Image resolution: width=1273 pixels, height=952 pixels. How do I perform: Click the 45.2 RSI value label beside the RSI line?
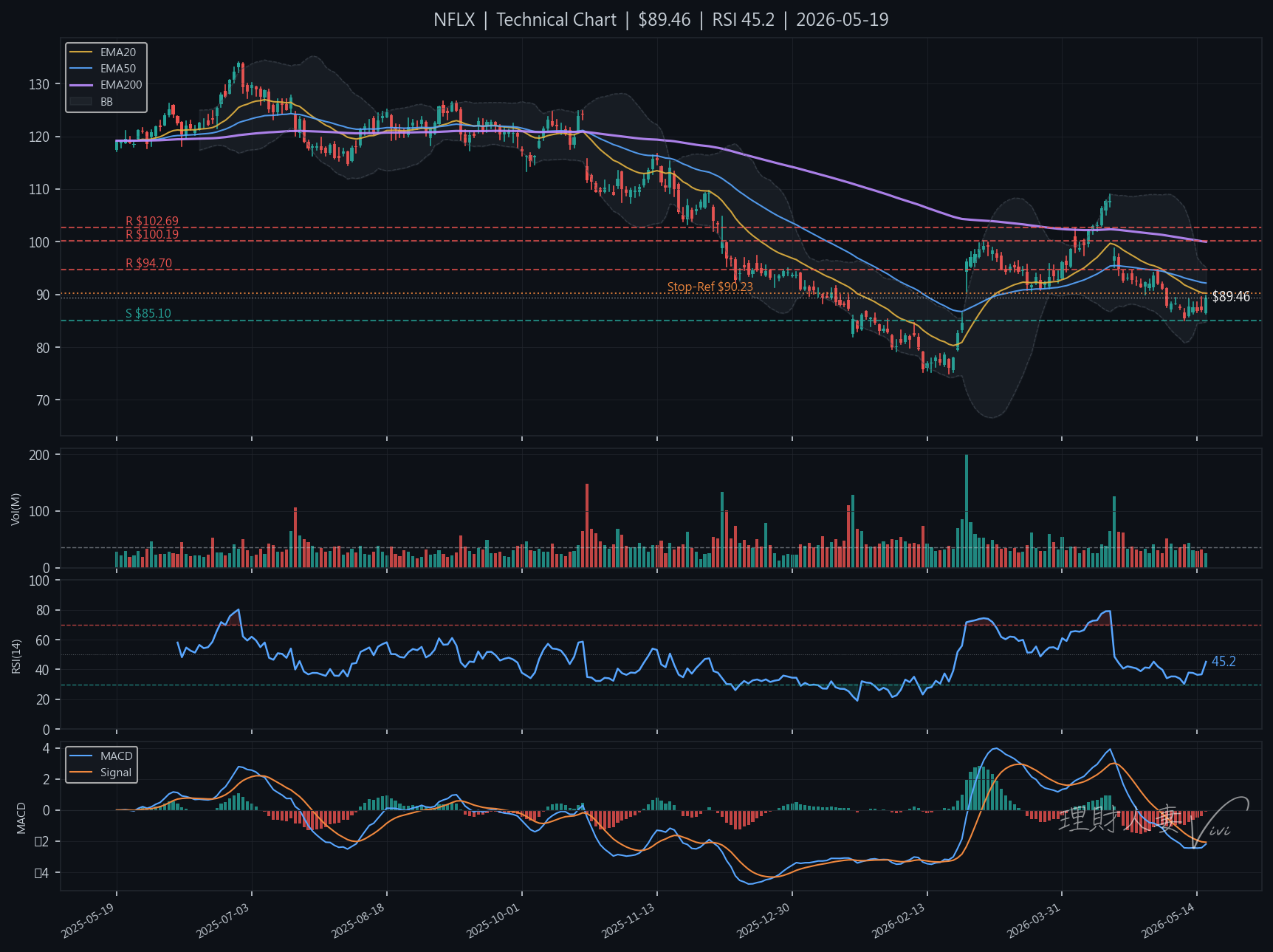1224,662
